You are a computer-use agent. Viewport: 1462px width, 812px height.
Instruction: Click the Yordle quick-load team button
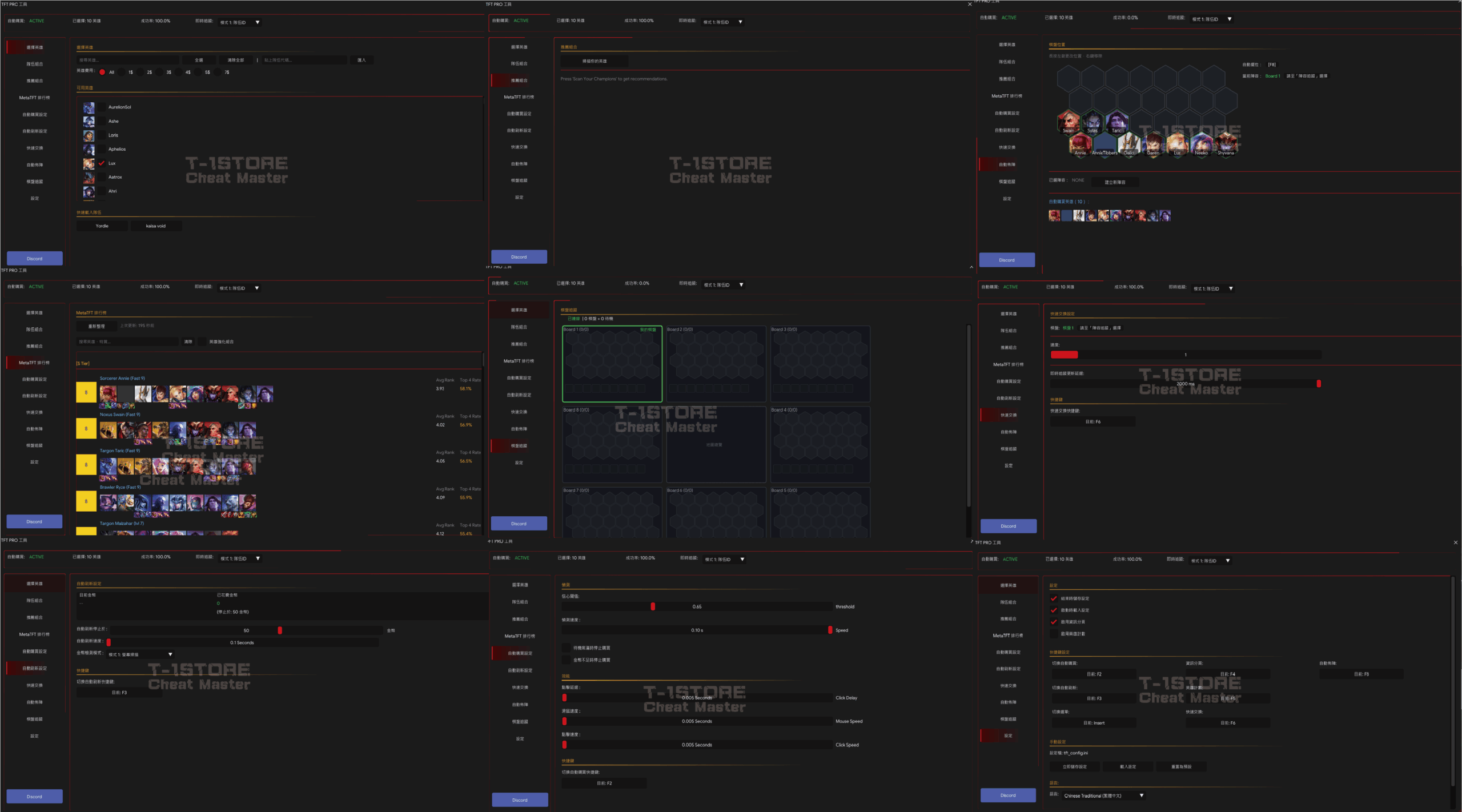pos(102,226)
